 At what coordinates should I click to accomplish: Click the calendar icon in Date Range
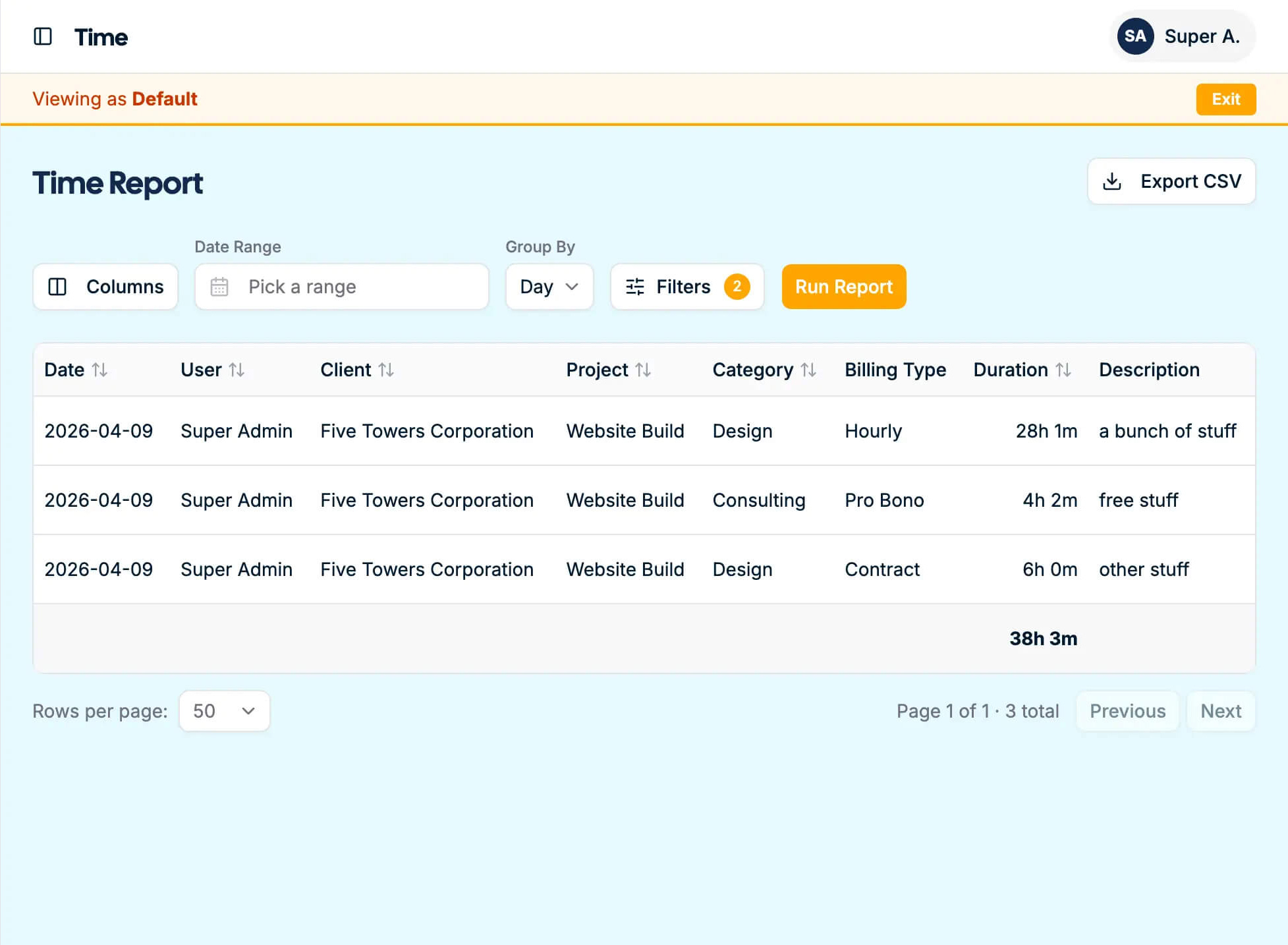coord(219,287)
